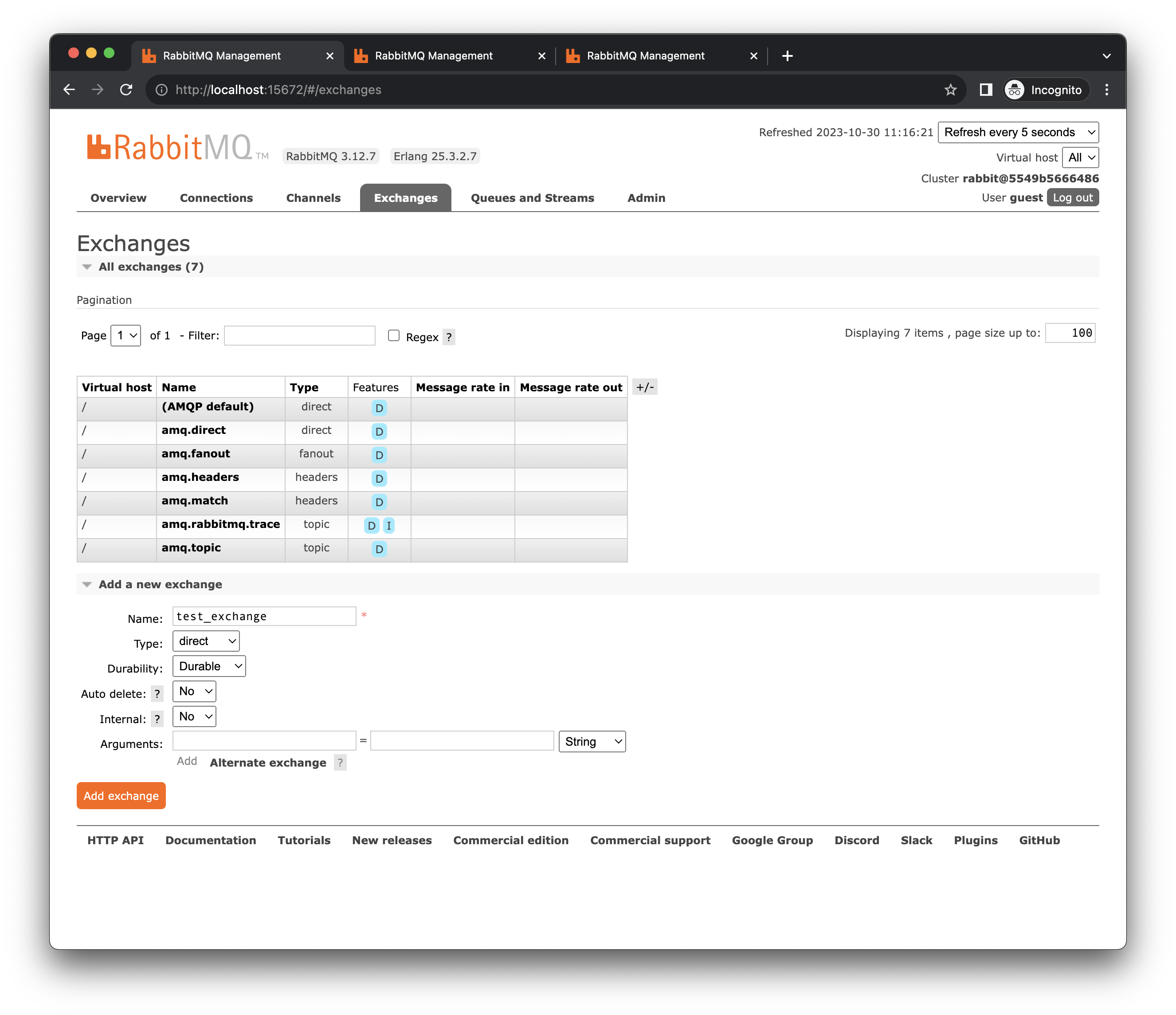Open the argument String type dropdown
This screenshot has height=1015, width=1176.
pos(592,742)
